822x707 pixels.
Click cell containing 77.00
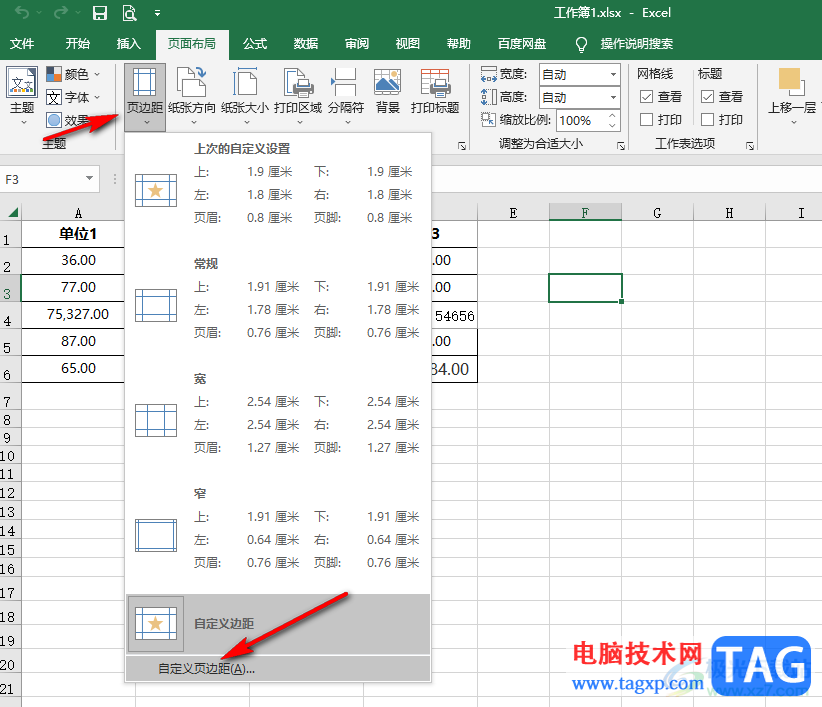point(78,287)
